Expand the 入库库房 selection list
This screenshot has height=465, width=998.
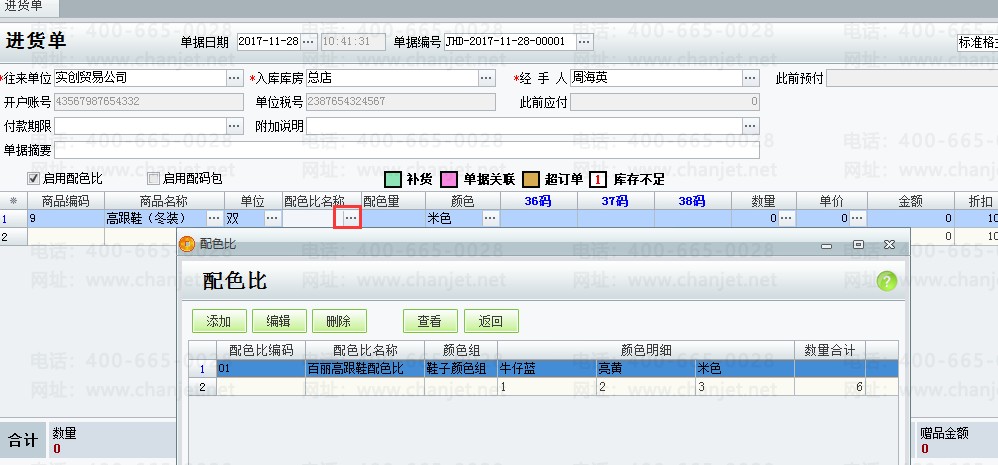tap(486, 78)
